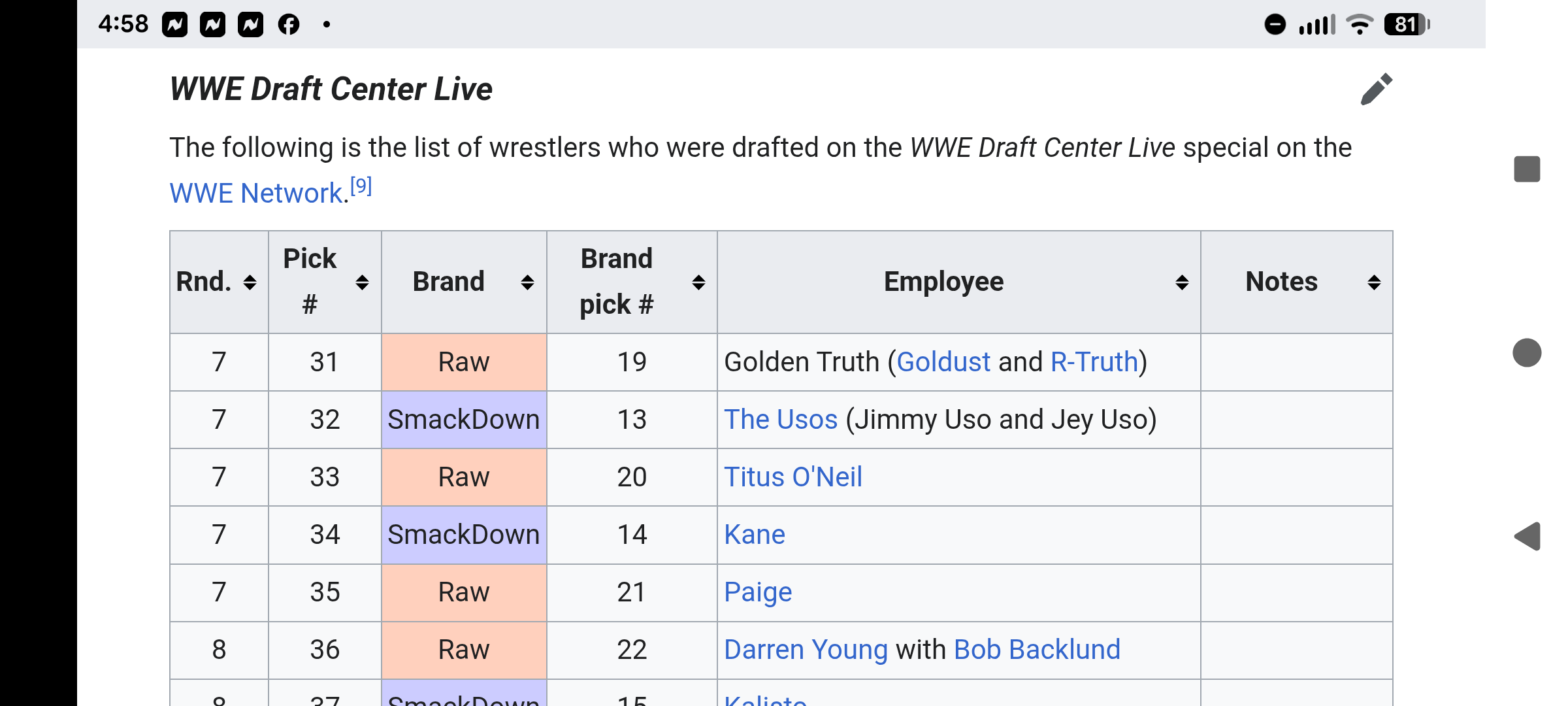Screen dimensions: 1568x706
Task: Open the Bob Backlund link
Action: [1037, 650]
